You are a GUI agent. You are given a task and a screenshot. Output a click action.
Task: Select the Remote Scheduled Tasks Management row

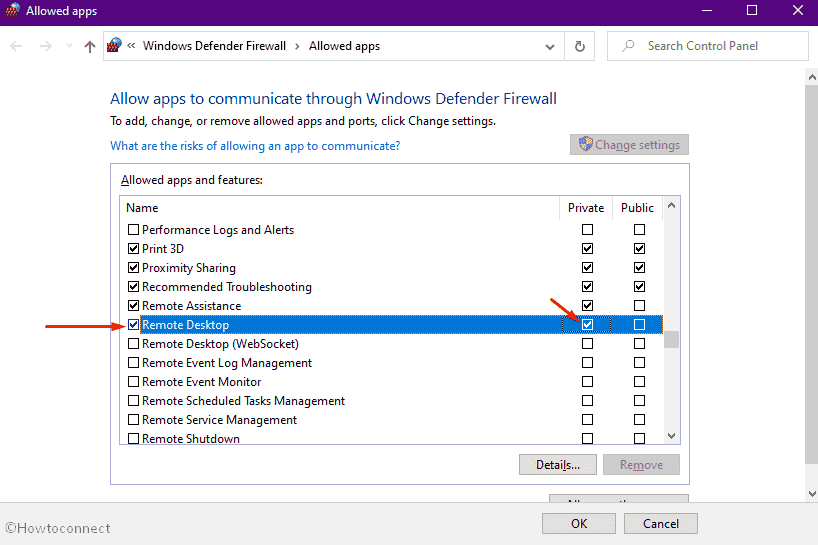click(391, 401)
